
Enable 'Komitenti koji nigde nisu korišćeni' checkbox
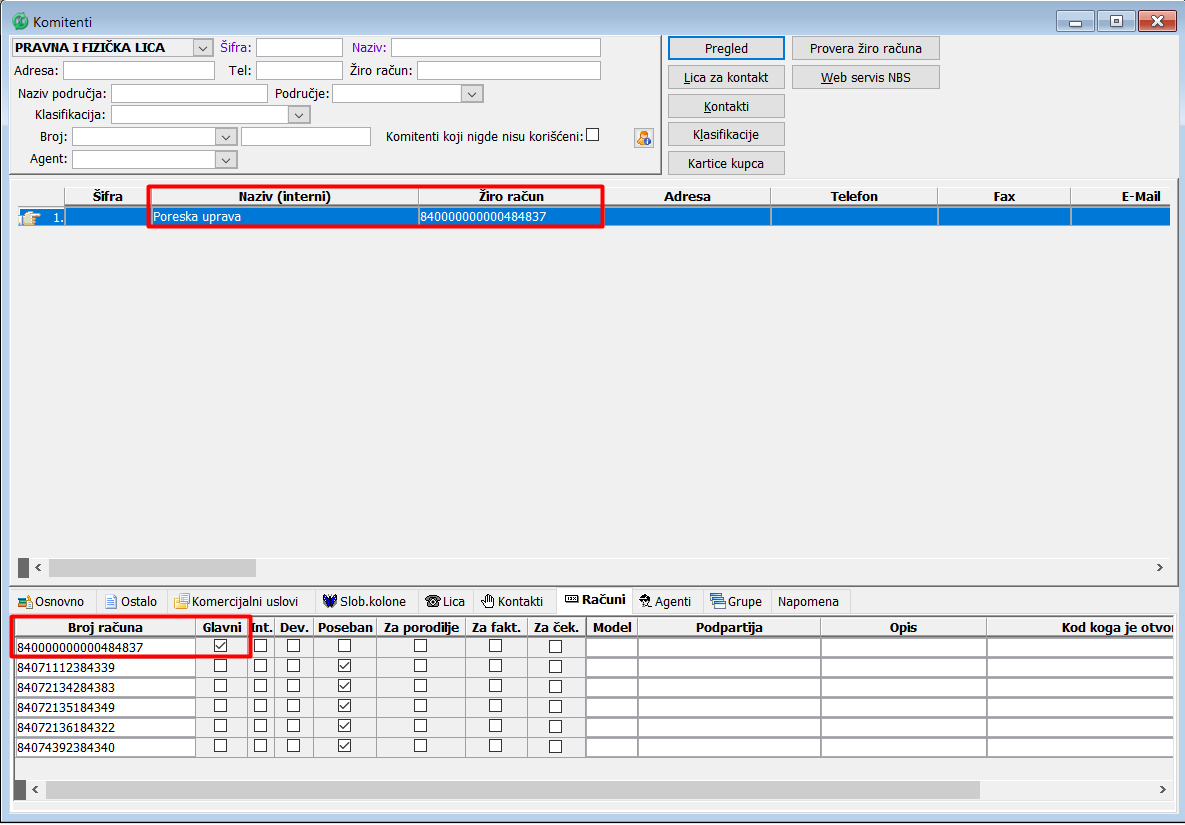pyautogui.click(x=593, y=135)
